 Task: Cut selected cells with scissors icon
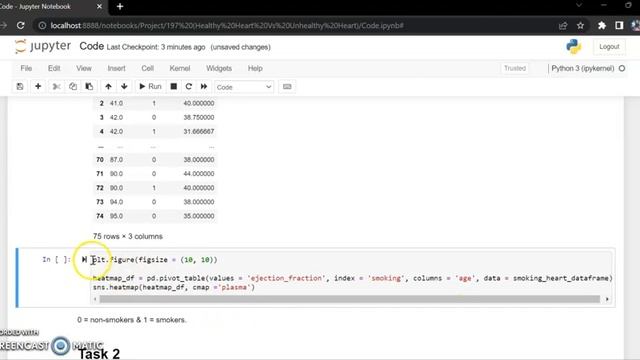pos(56,87)
